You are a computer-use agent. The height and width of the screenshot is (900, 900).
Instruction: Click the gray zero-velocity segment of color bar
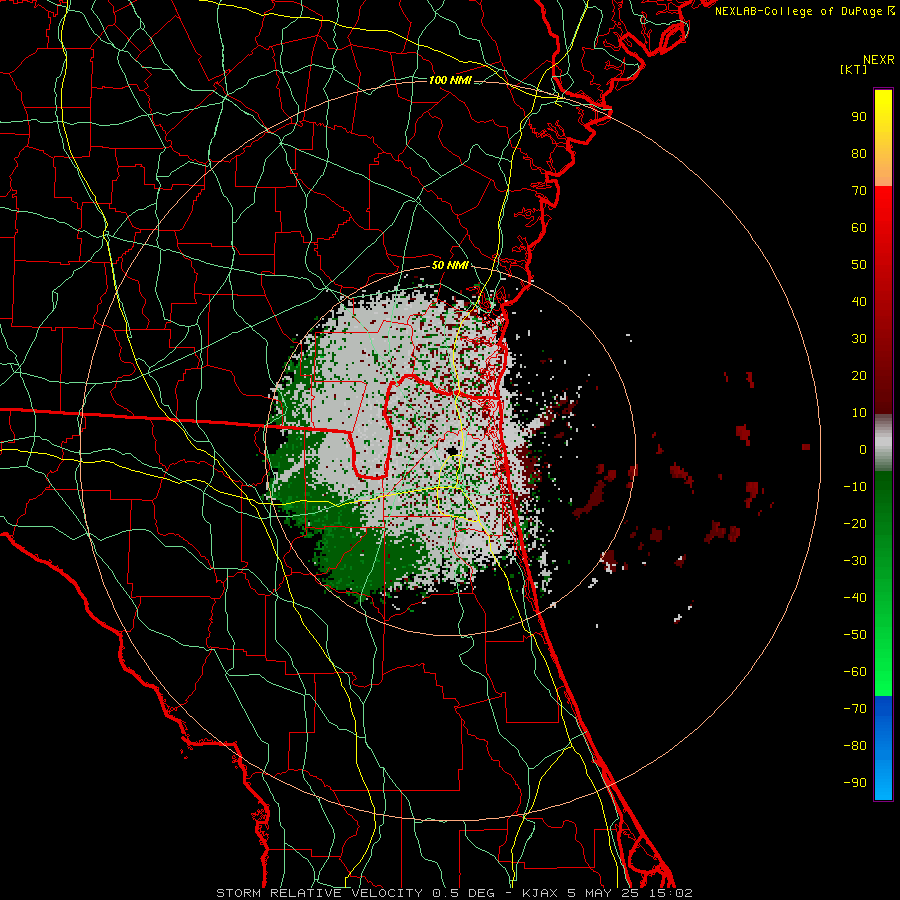(x=883, y=443)
